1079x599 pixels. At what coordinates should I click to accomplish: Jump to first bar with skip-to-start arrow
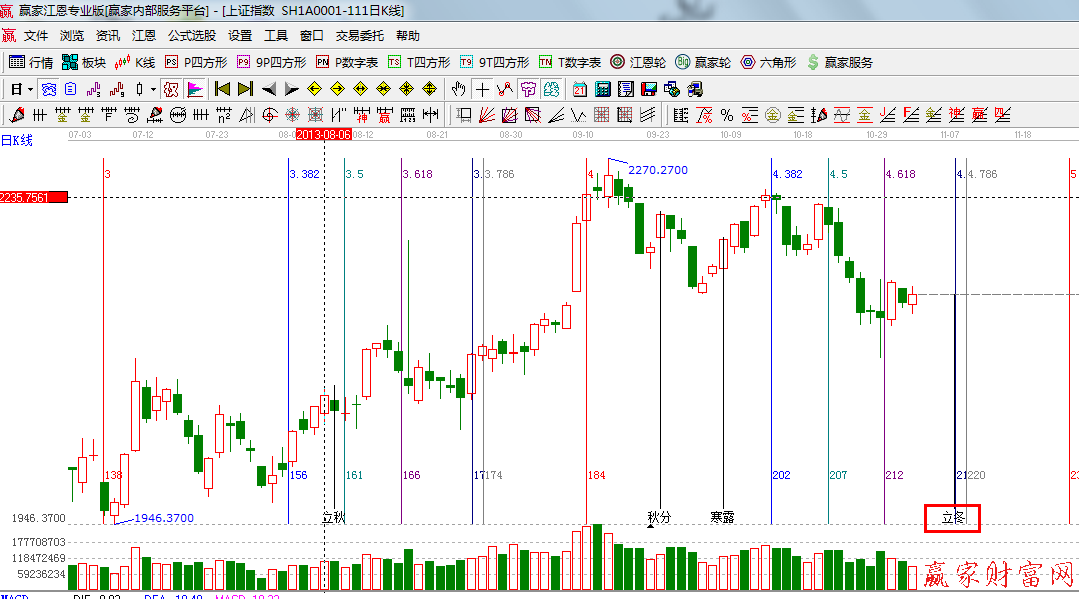coord(222,89)
